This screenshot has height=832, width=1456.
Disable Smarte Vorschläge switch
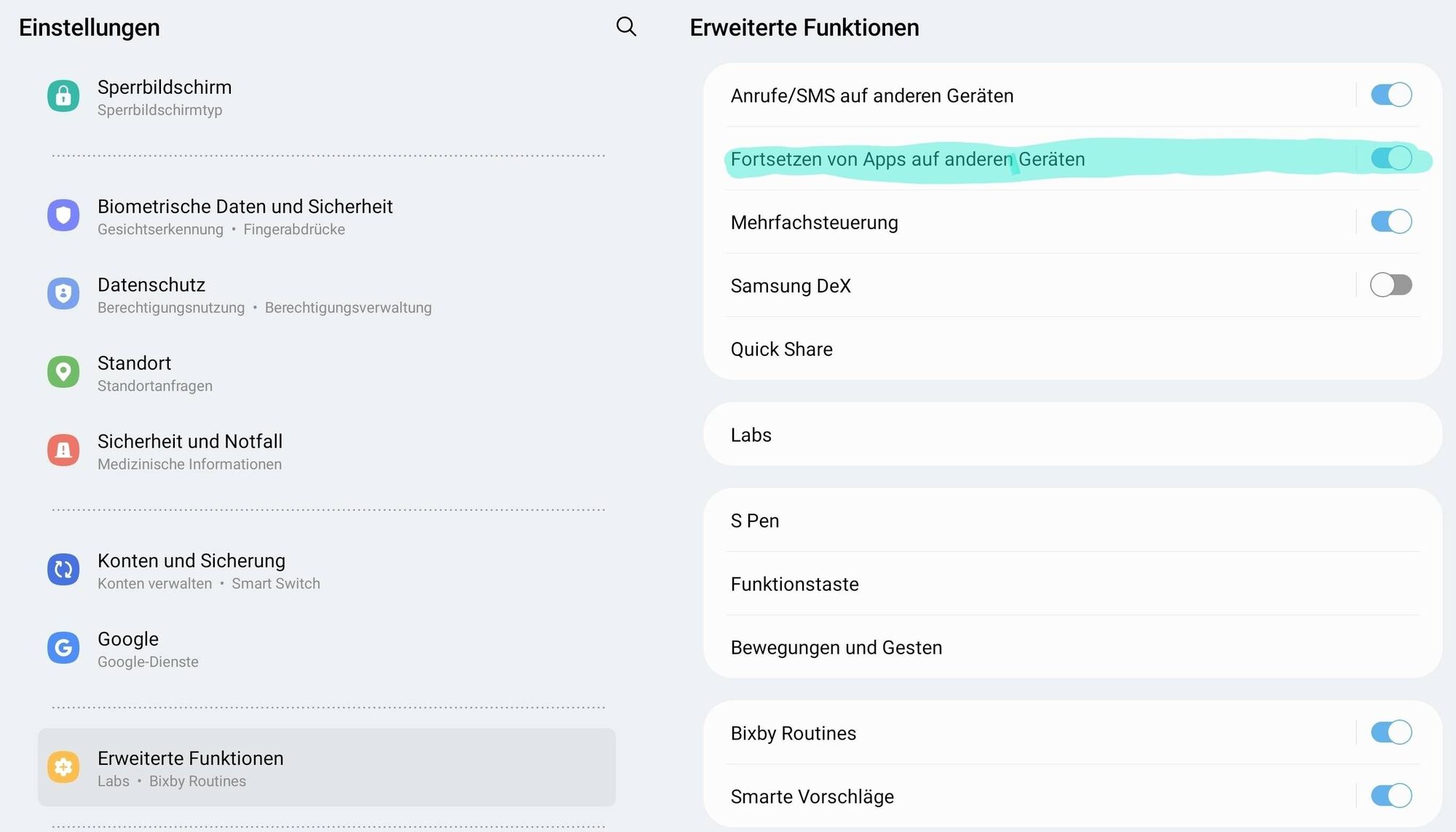(x=1390, y=796)
